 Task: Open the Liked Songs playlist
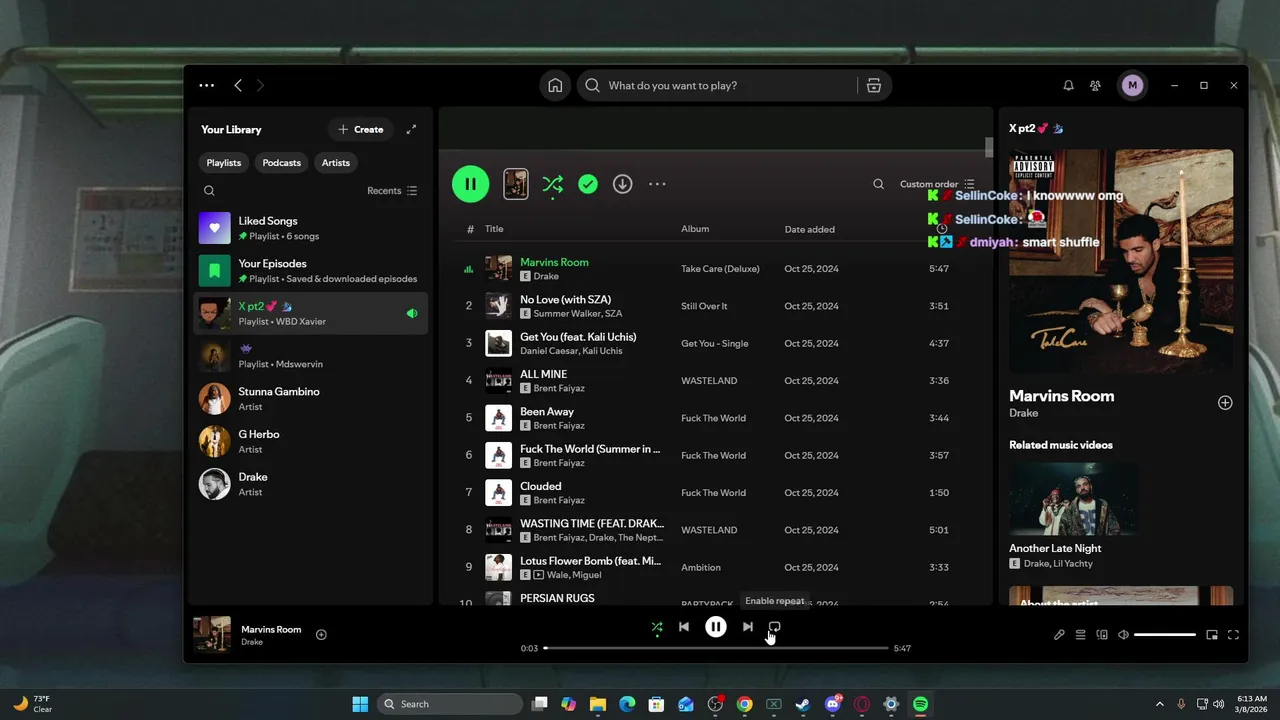point(310,228)
